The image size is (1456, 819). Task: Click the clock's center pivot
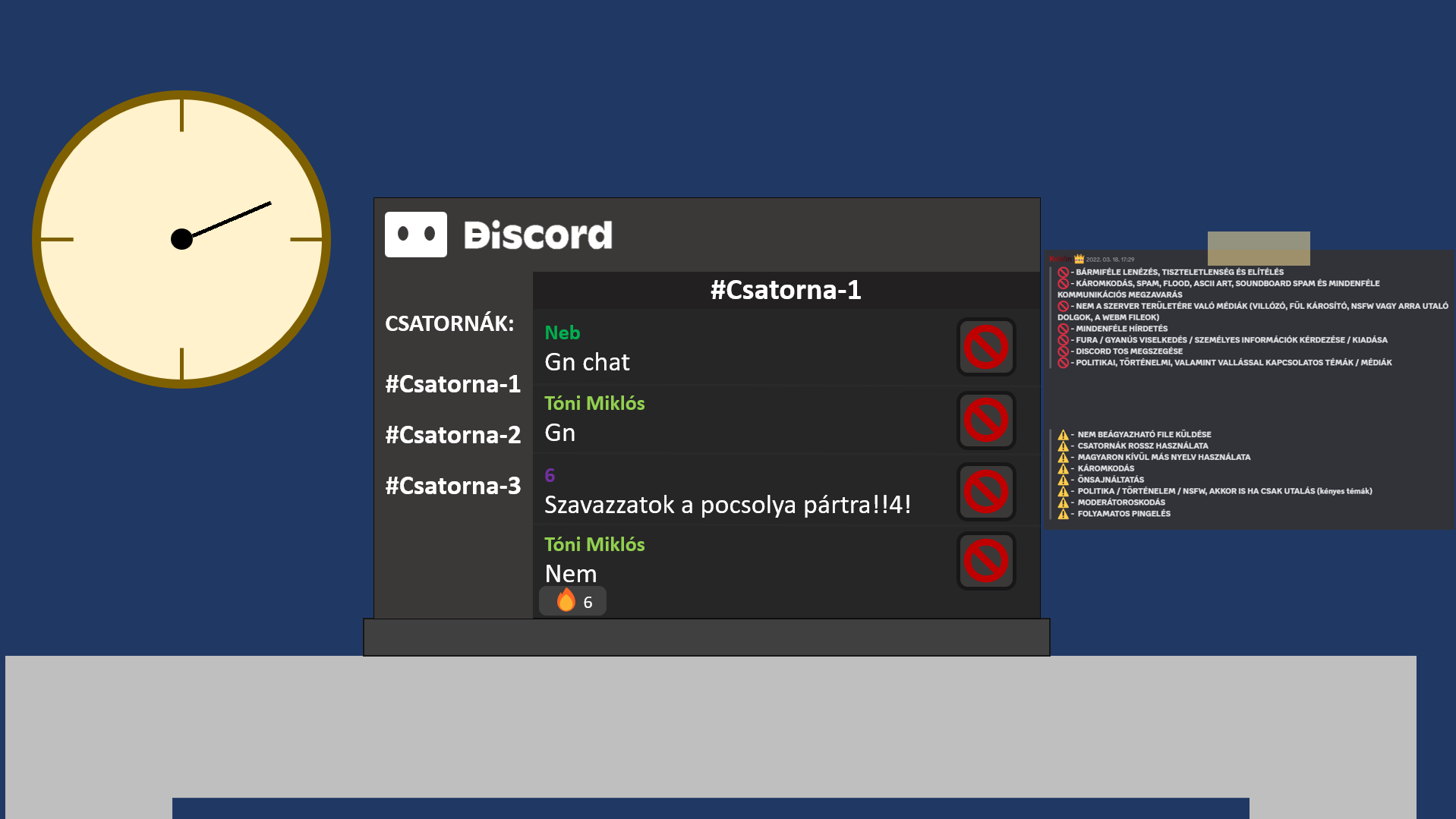coord(181,239)
